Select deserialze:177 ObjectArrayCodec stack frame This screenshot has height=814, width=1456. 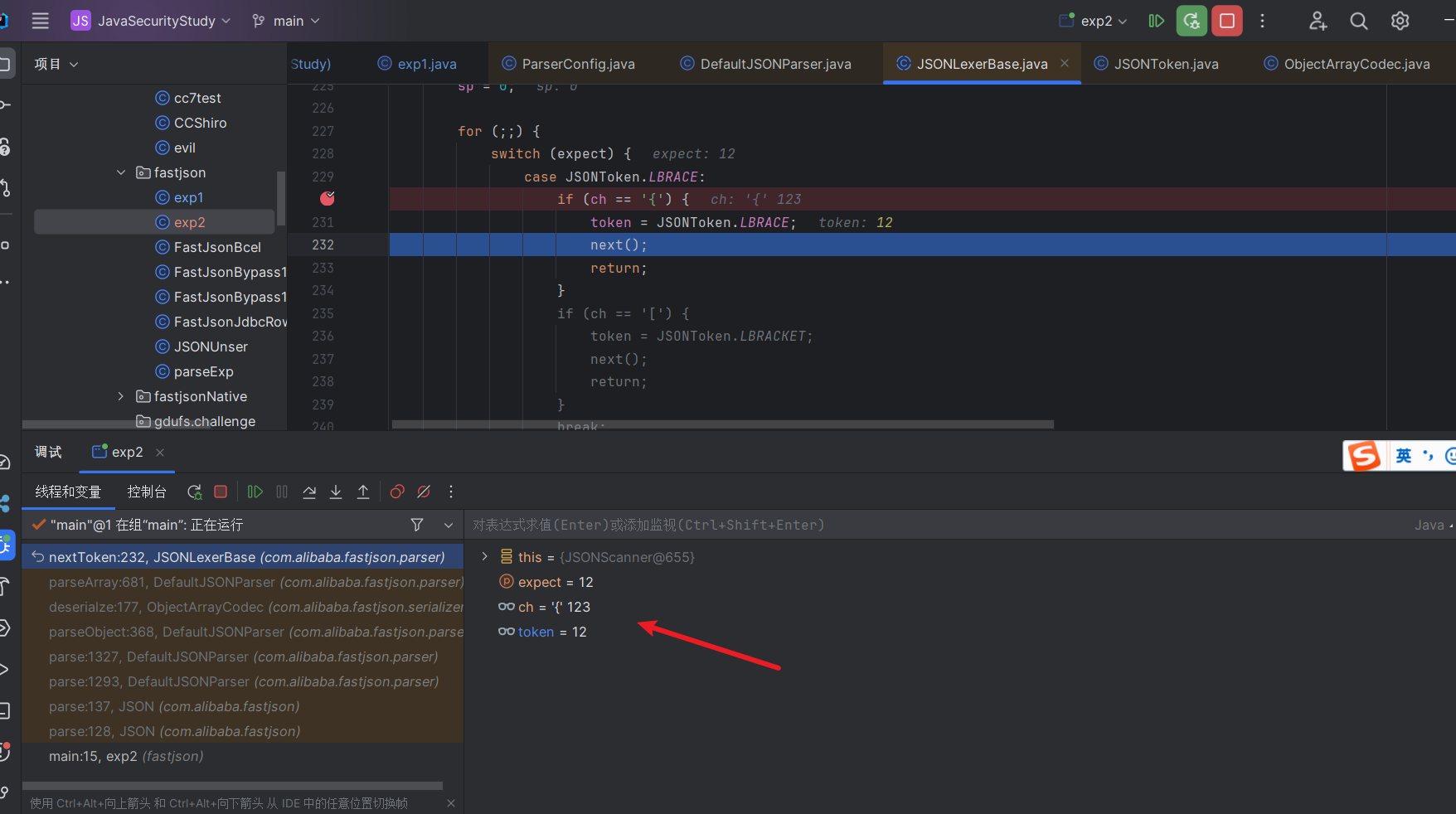243,607
